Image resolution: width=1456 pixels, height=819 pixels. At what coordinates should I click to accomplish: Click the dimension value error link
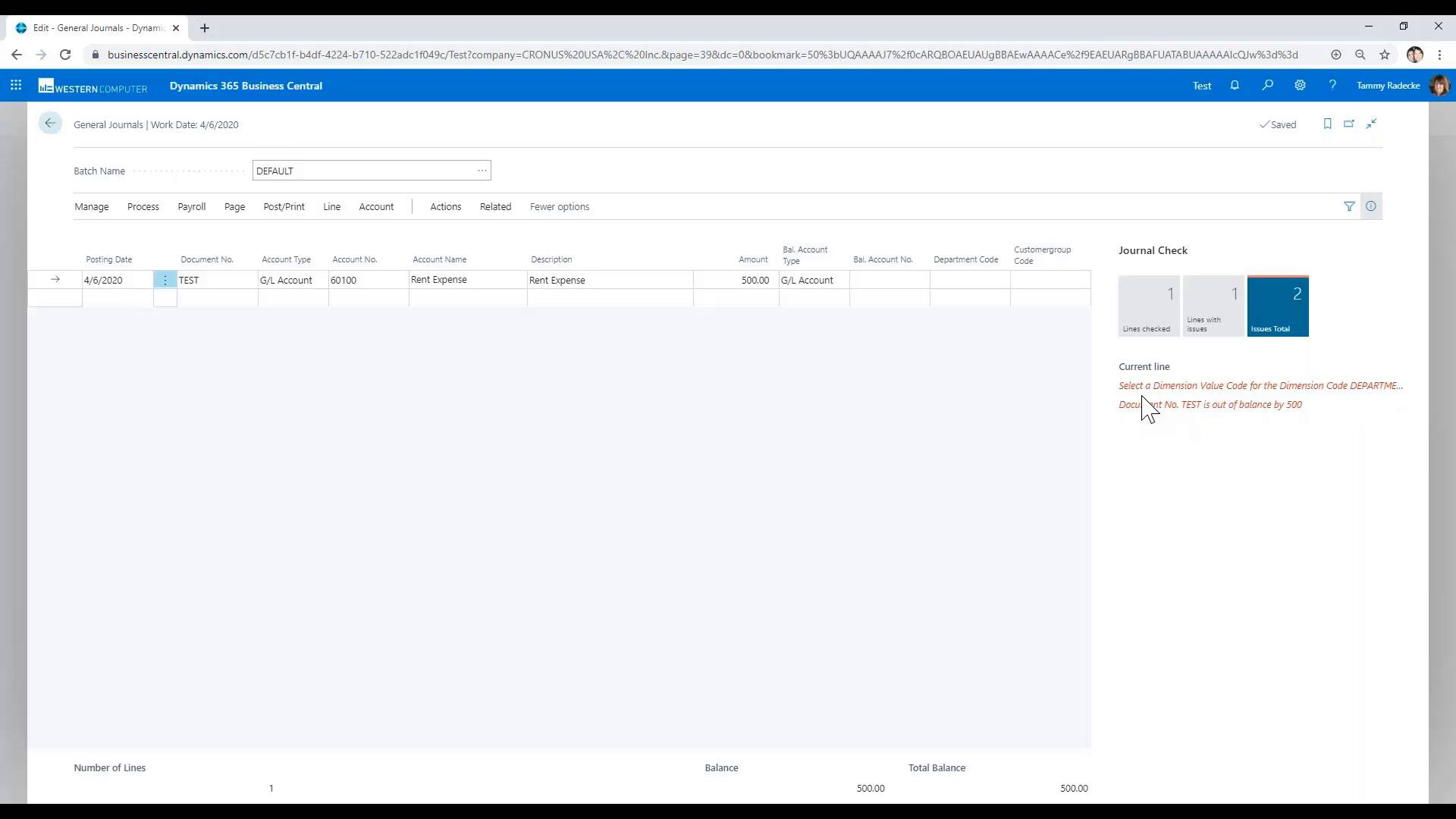[1260, 385]
